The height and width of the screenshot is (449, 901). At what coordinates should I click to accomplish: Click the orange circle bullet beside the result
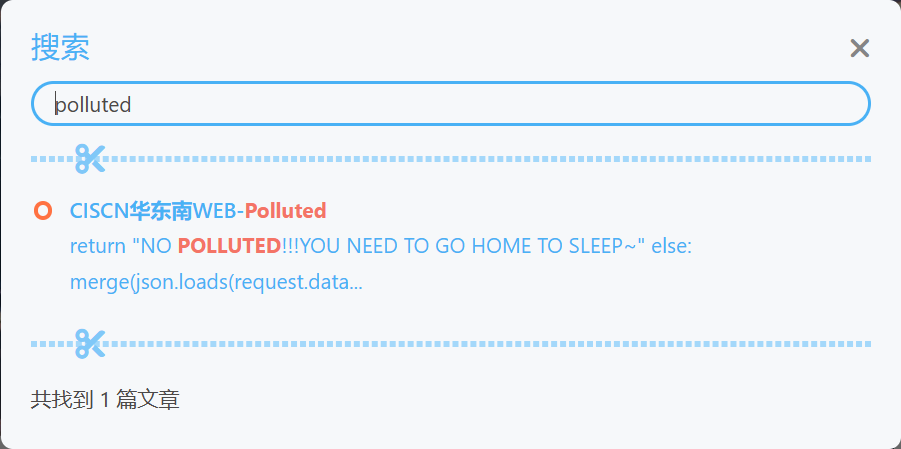tap(42, 210)
